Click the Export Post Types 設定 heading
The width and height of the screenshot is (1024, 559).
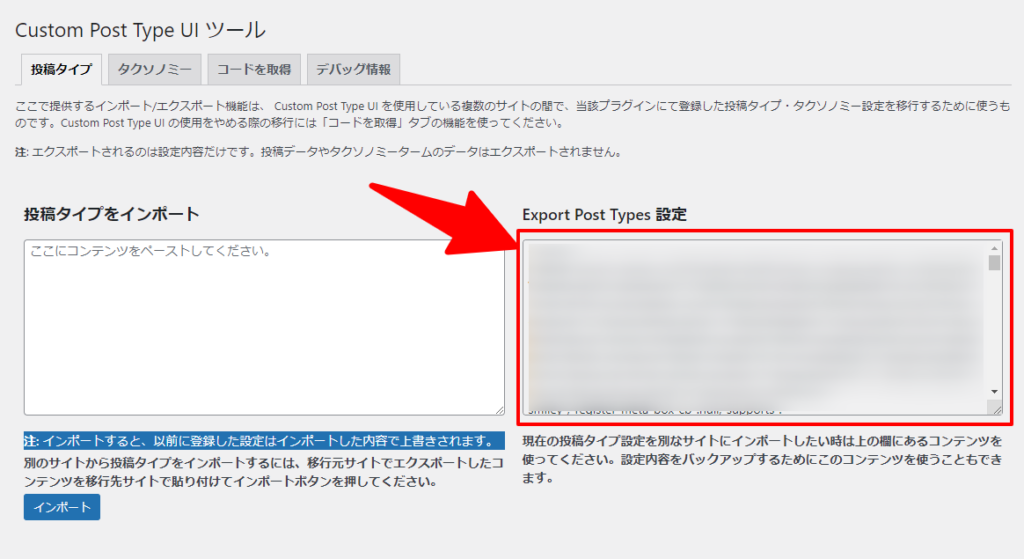click(604, 215)
